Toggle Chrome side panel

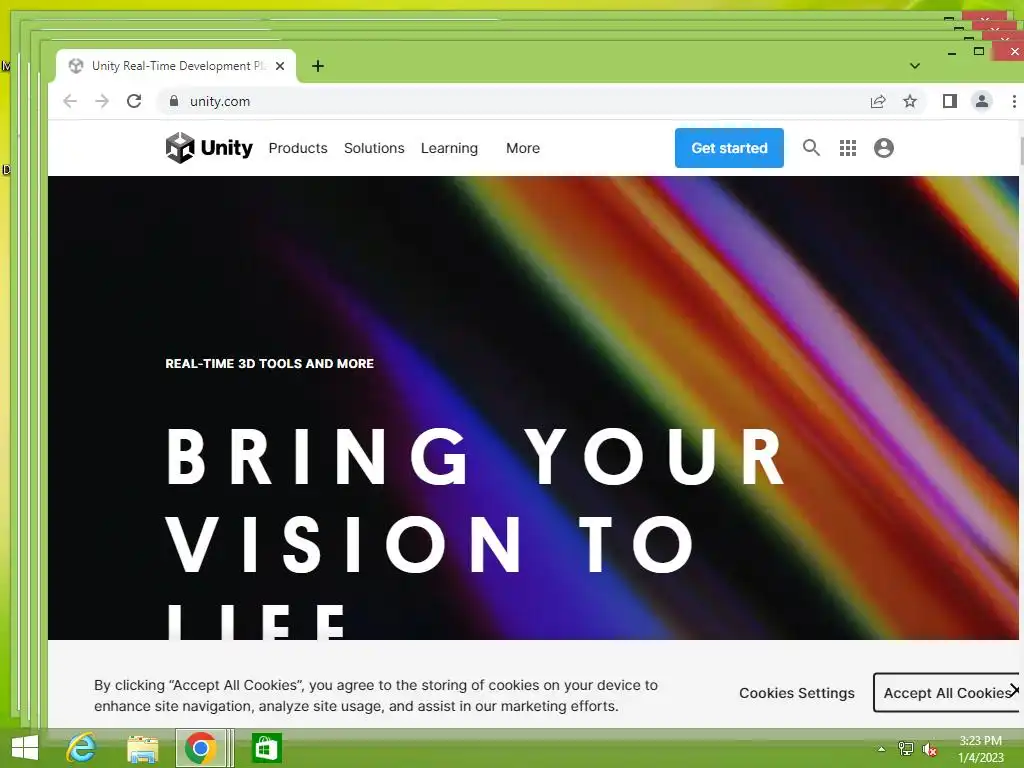pos(950,101)
